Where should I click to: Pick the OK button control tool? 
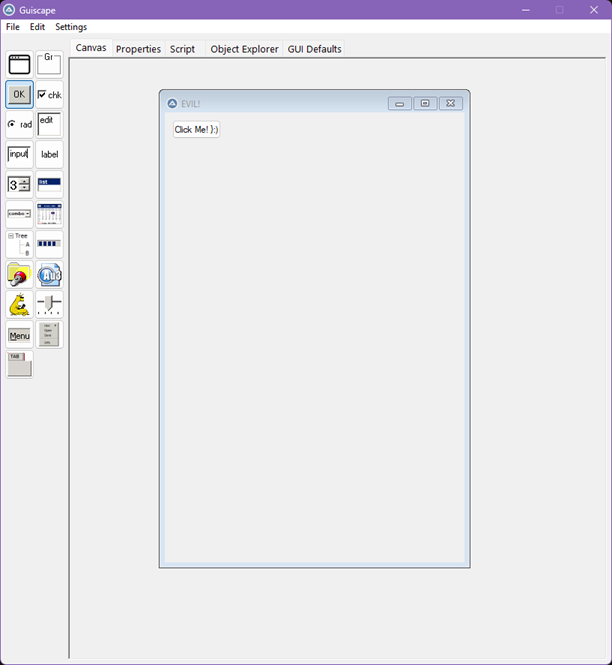19,95
